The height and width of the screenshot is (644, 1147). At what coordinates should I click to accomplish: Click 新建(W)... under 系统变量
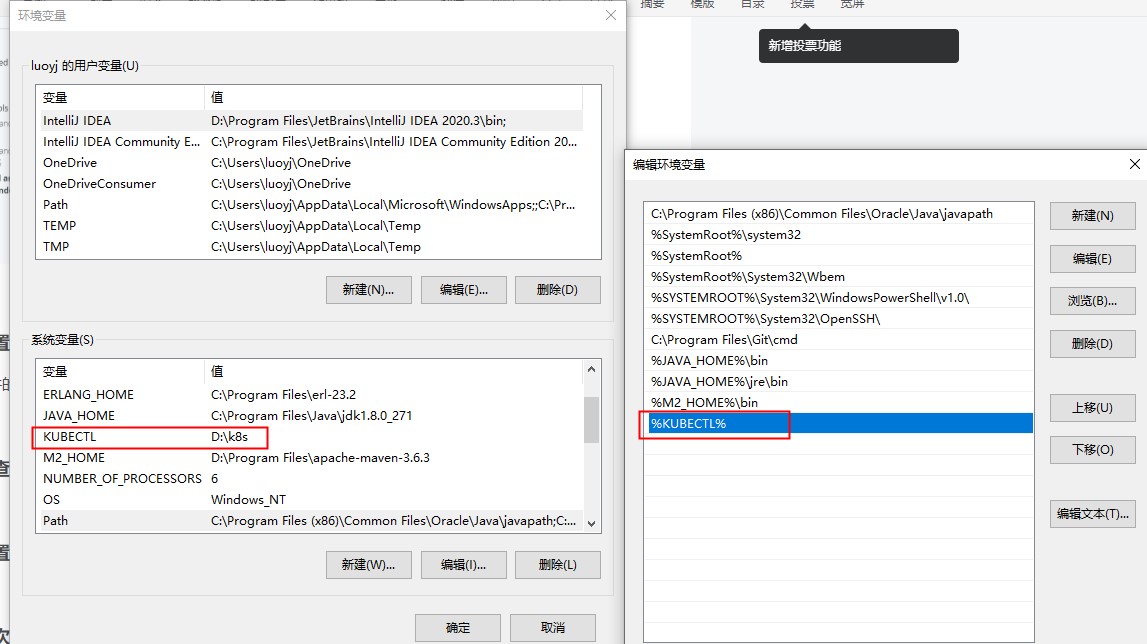tap(366, 565)
